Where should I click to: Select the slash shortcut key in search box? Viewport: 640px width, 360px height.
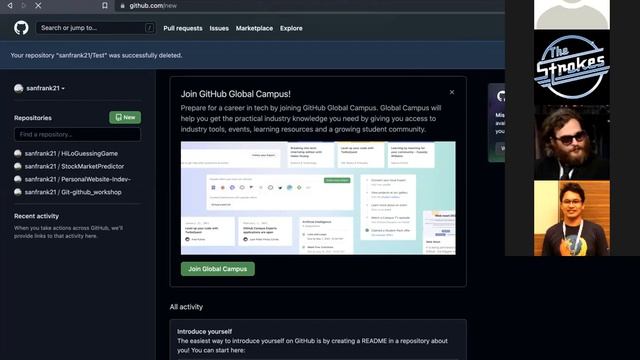click(x=149, y=28)
